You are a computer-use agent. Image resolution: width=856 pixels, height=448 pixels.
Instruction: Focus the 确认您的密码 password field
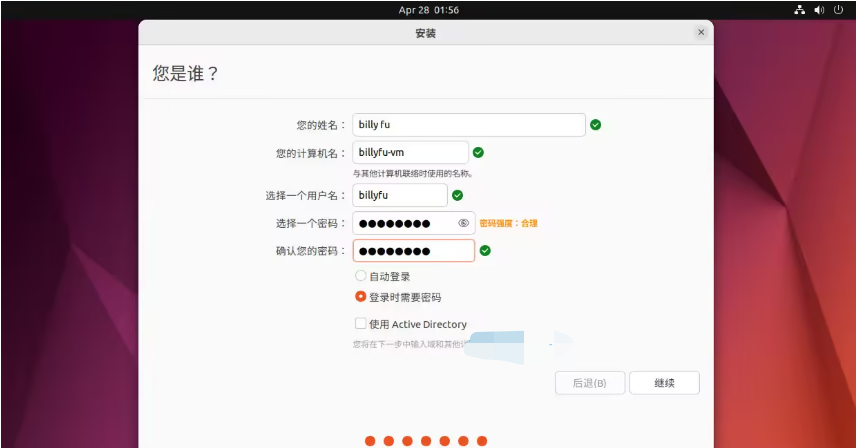click(413, 250)
